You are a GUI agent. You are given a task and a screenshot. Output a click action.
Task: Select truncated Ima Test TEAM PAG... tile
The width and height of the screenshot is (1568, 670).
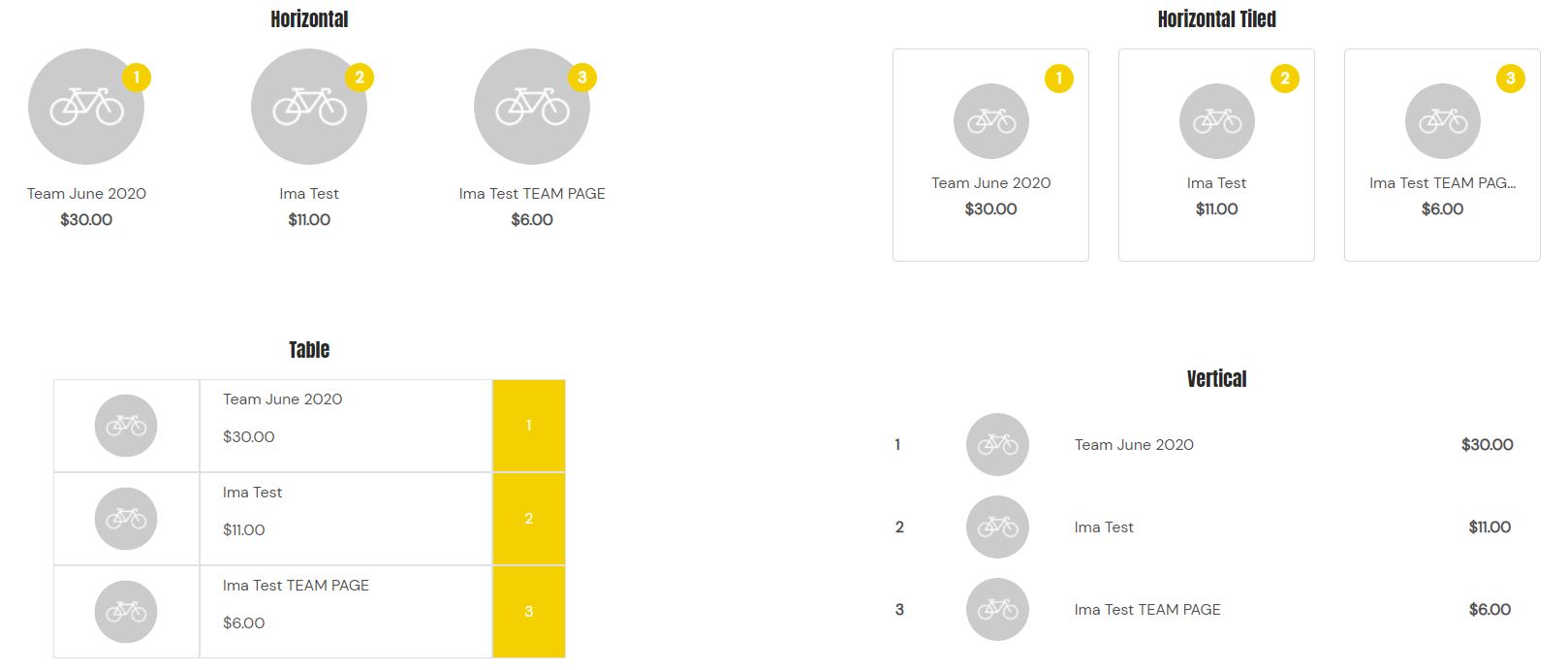1442,155
